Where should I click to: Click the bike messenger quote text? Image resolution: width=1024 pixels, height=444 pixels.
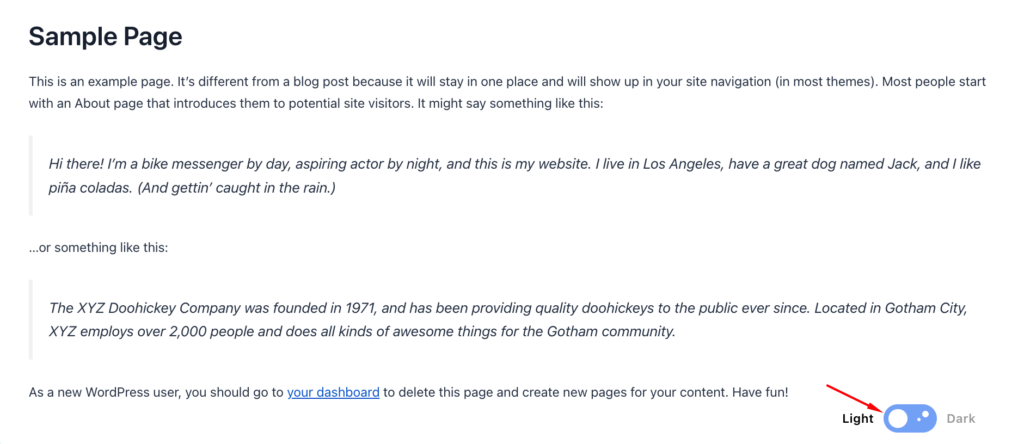click(x=515, y=176)
